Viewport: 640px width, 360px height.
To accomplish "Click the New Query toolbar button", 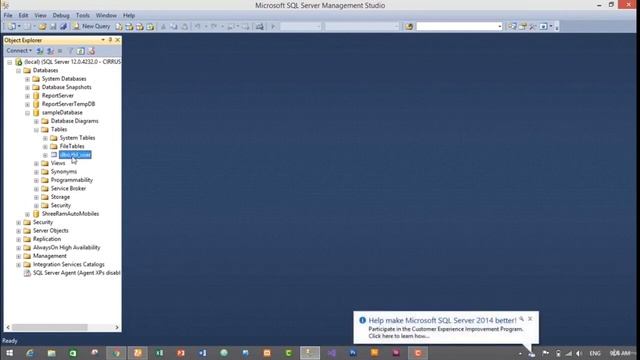I will tap(92, 27).
